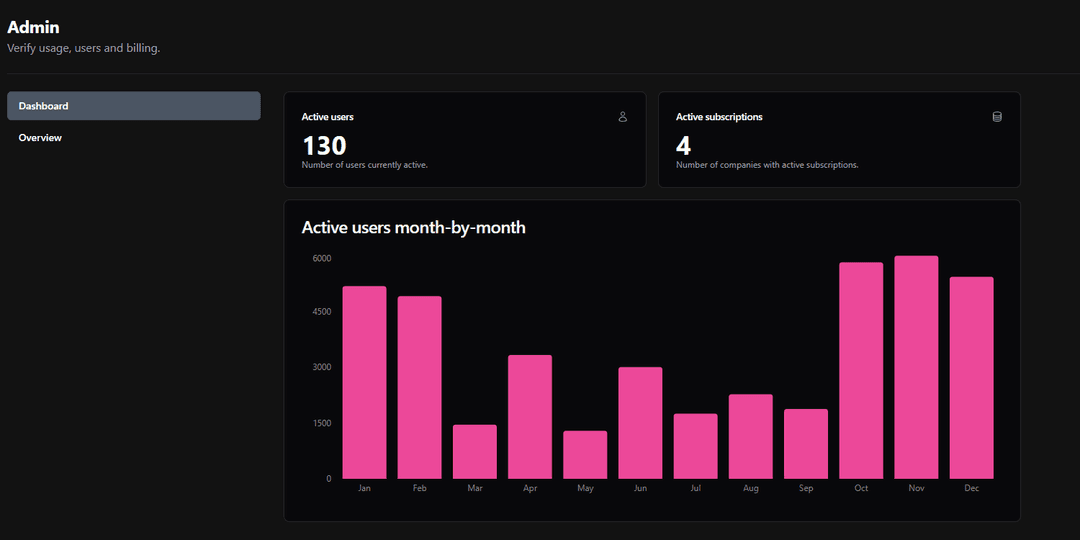This screenshot has width=1080, height=540.
Task: Select Dashboard in the sidebar
Action: tap(133, 106)
